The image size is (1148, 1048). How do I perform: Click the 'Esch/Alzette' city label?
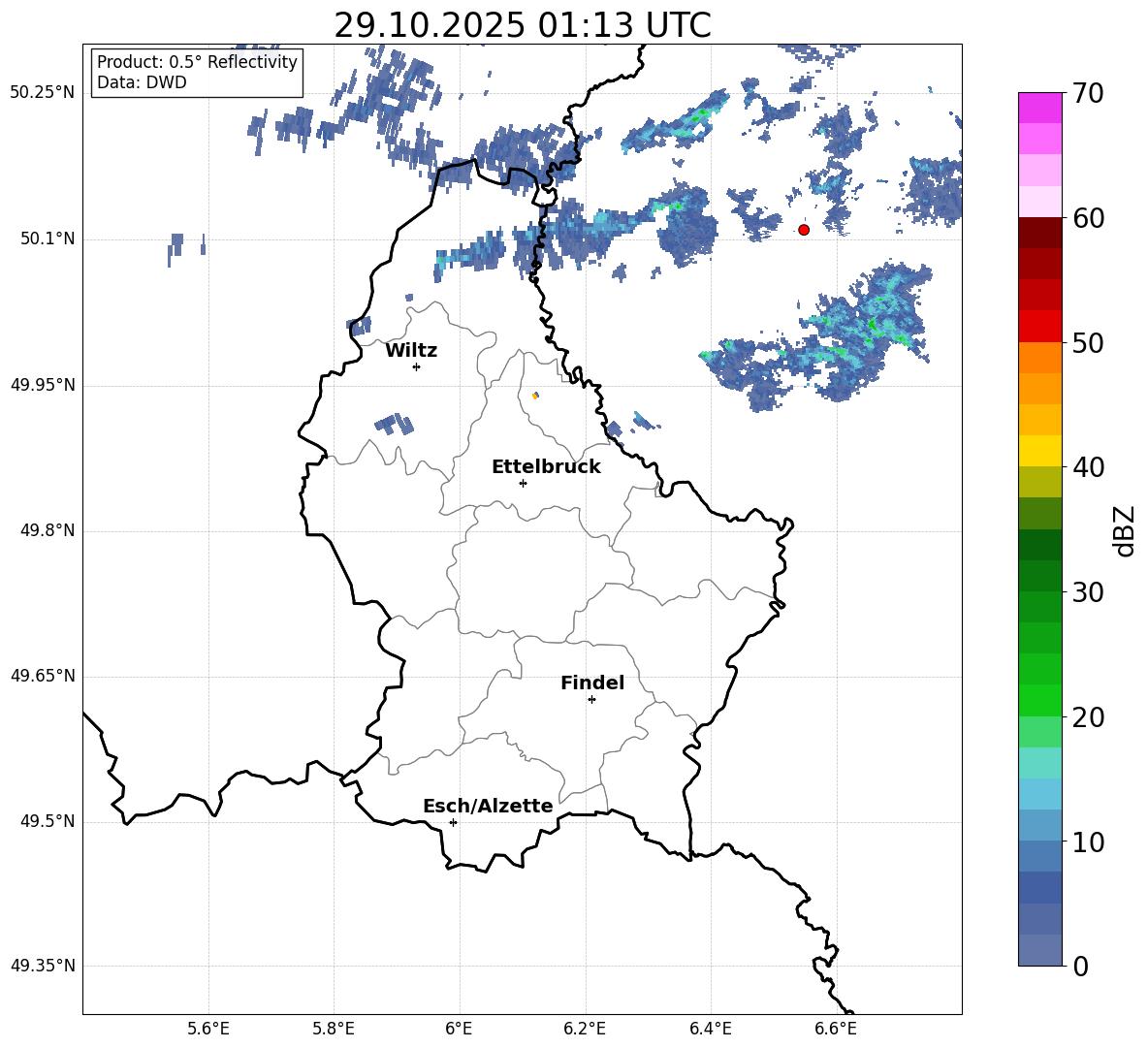(488, 806)
